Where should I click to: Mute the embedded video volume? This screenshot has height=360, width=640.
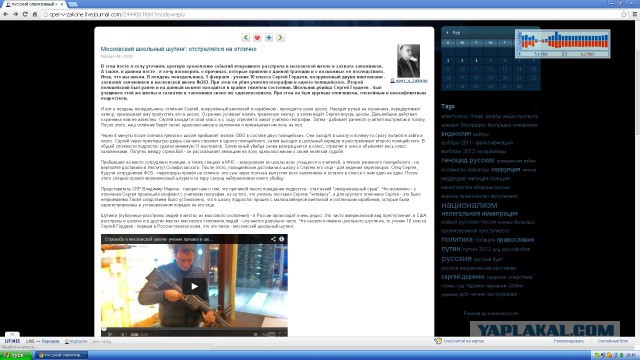pos(123,334)
